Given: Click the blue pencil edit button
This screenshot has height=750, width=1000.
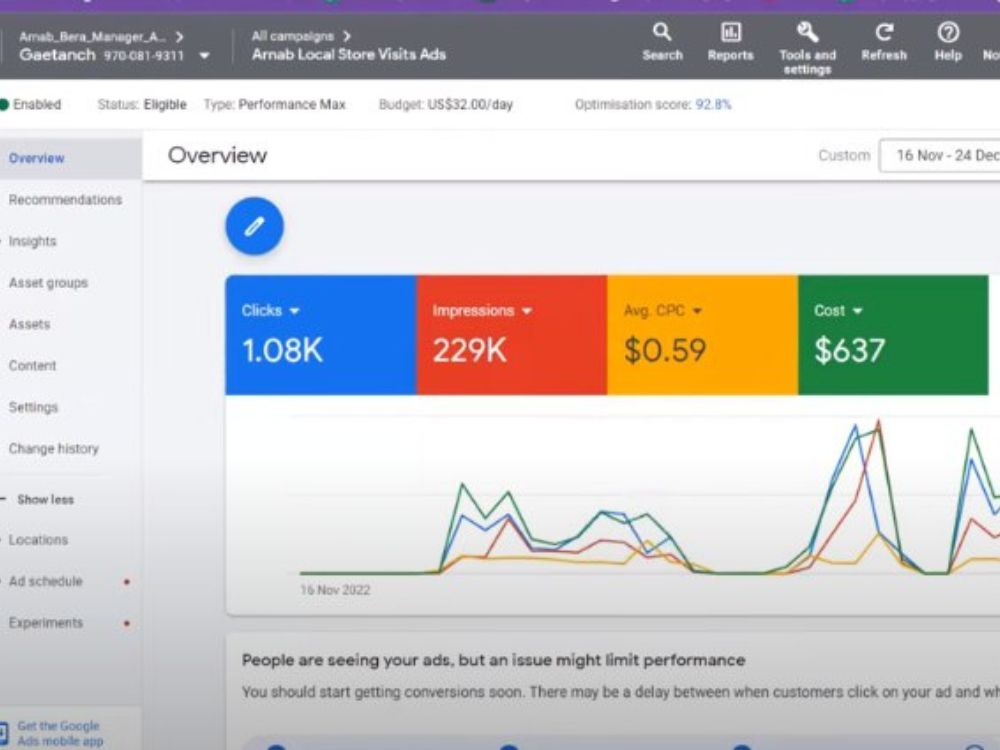Looking at the screenshot, I should (254, 226).
